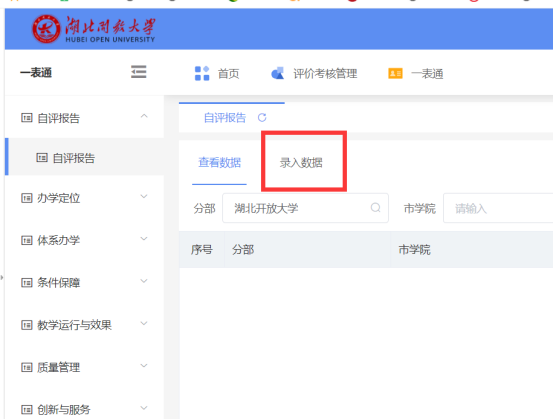Refresh the 自评报告 tab with reload icon
This screenshot has height=420, width=554.
click(x=262, y=118)
